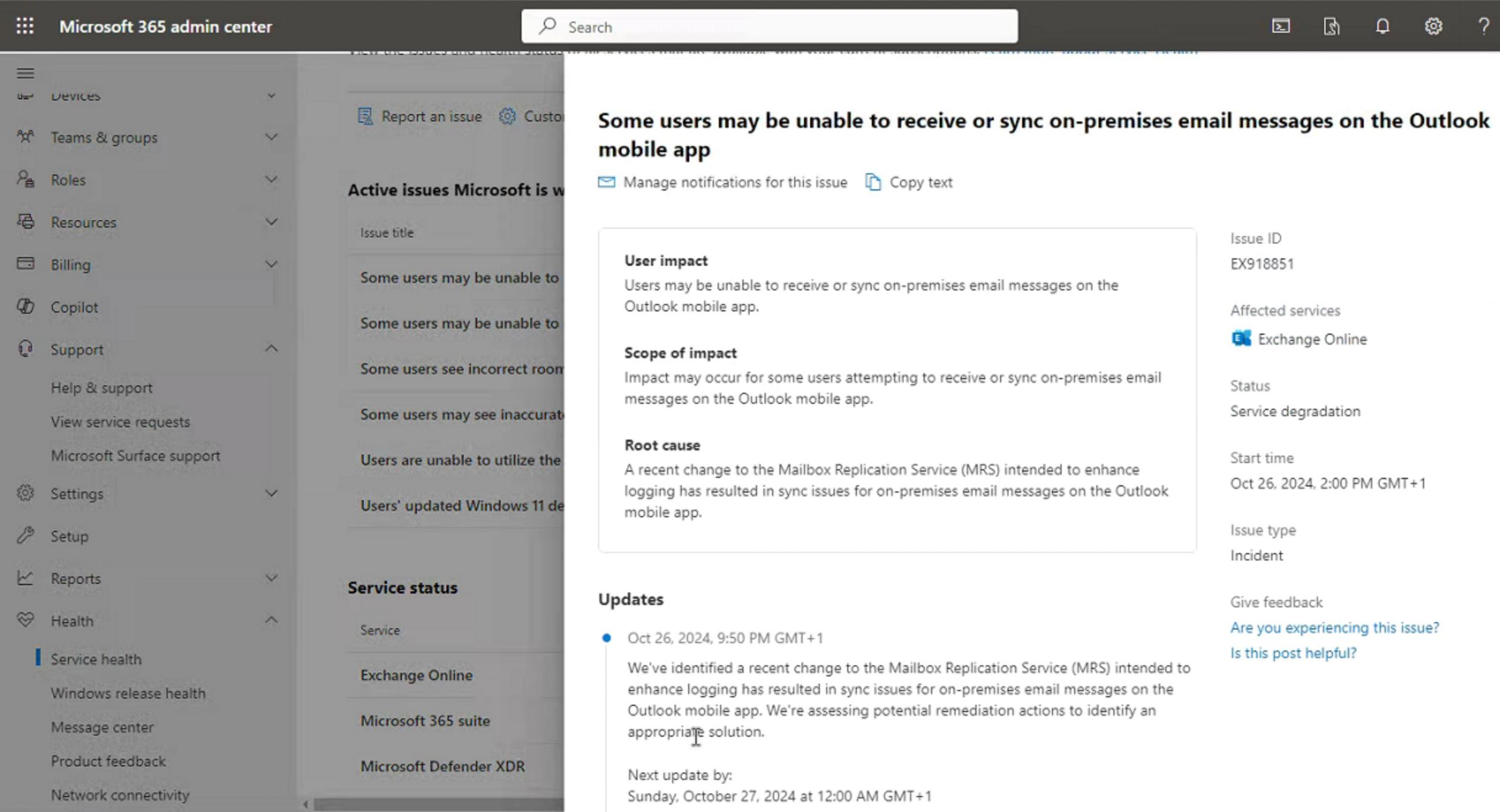Click the Health heart icon
This screenshot has height=812, width=1500.
25,620
